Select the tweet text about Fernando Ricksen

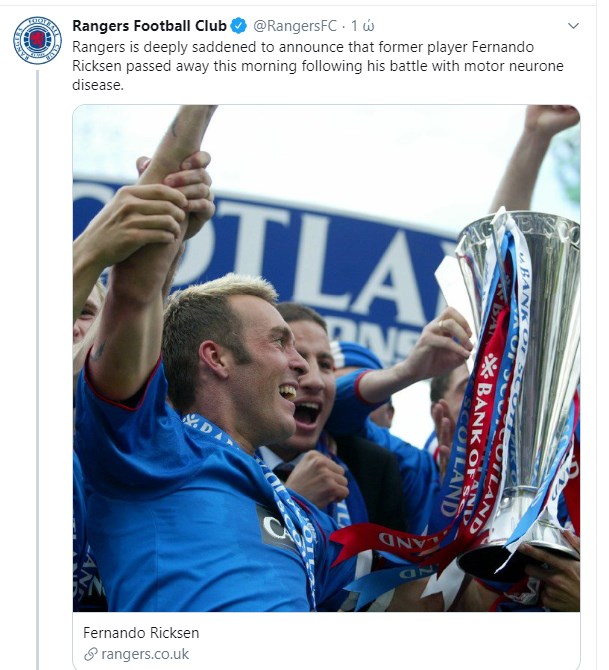pos(318,66)
